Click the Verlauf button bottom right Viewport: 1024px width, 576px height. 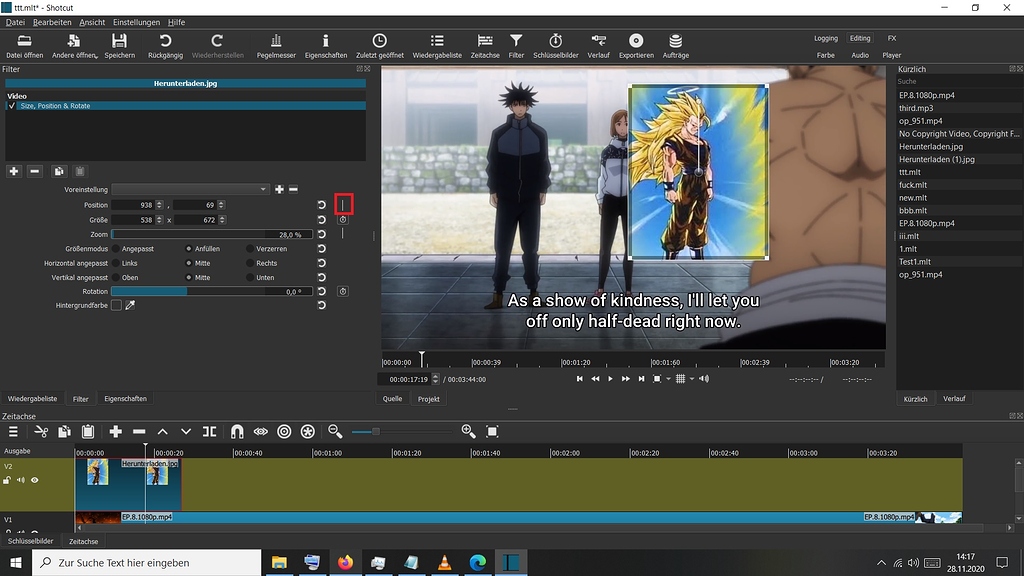click(957, 398)
